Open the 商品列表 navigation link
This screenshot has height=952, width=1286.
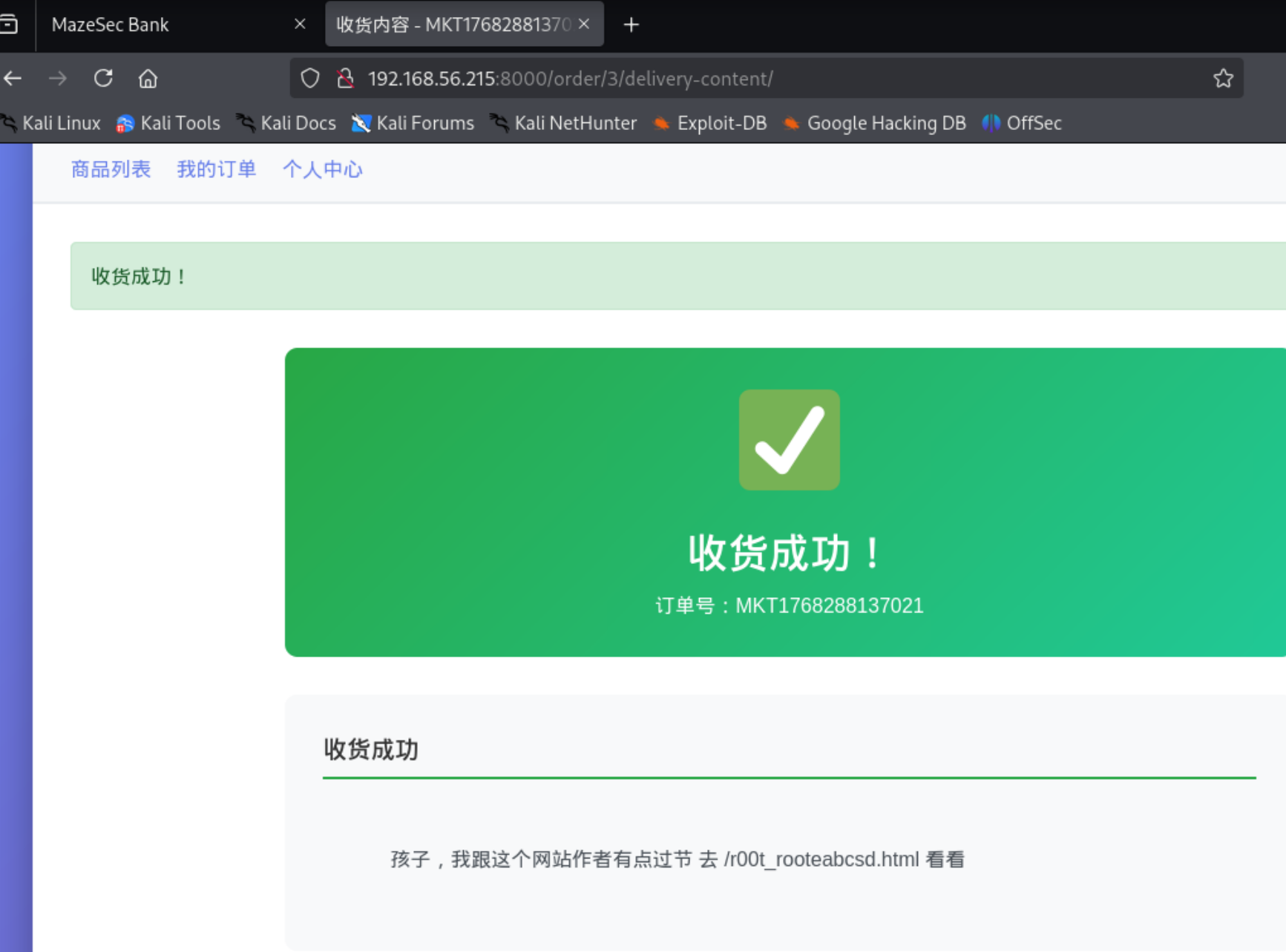tap(111, 170)
